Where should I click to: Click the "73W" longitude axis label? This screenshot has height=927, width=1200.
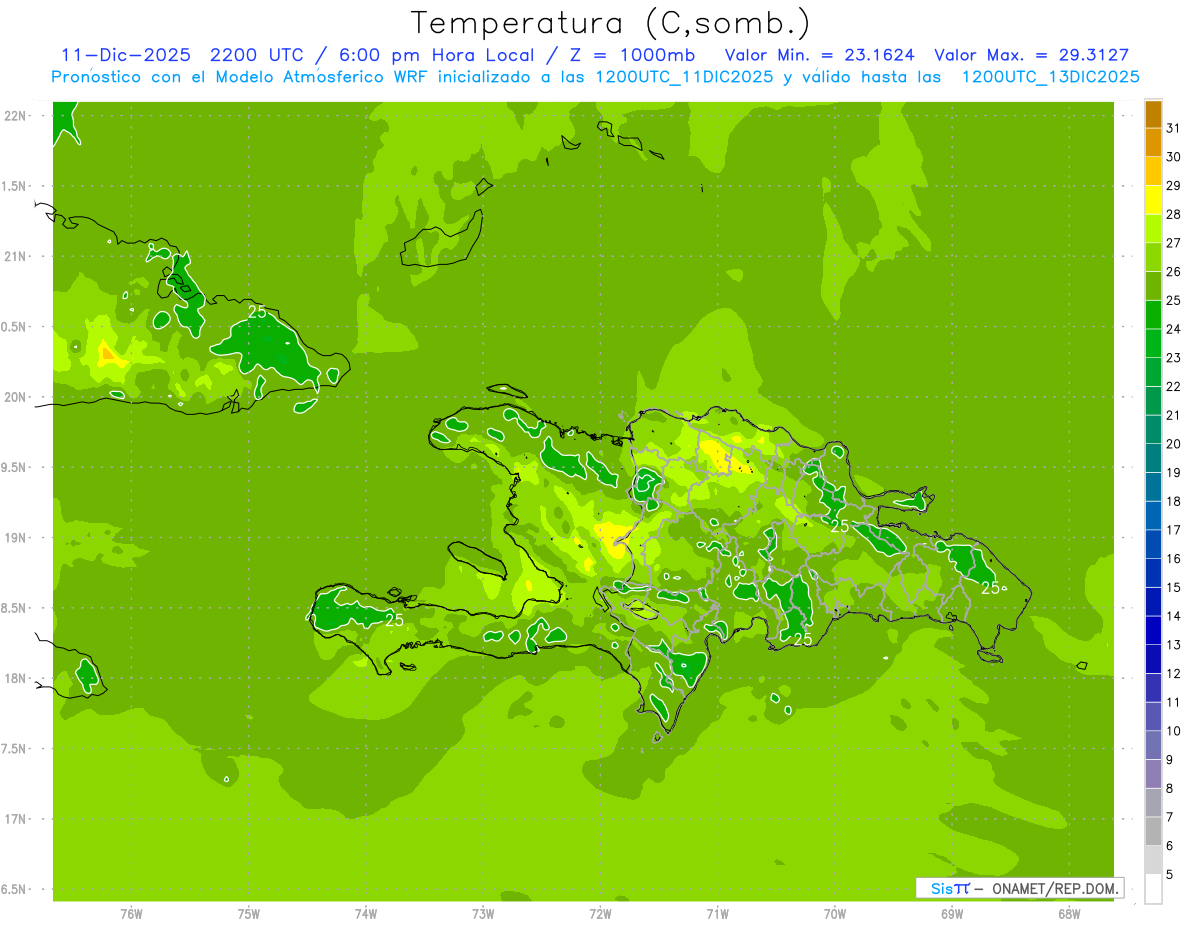483,913
